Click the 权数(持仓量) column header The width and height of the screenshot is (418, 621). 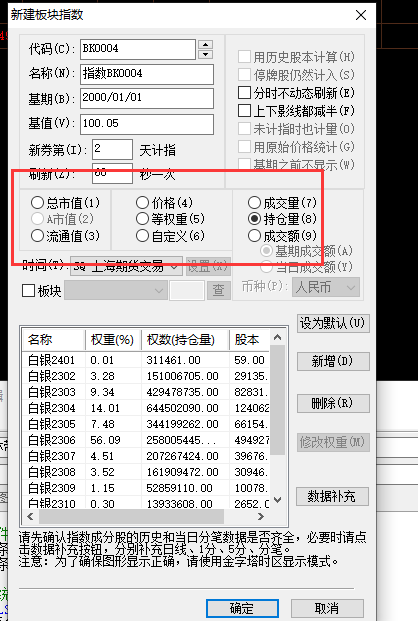click(185, 339)
